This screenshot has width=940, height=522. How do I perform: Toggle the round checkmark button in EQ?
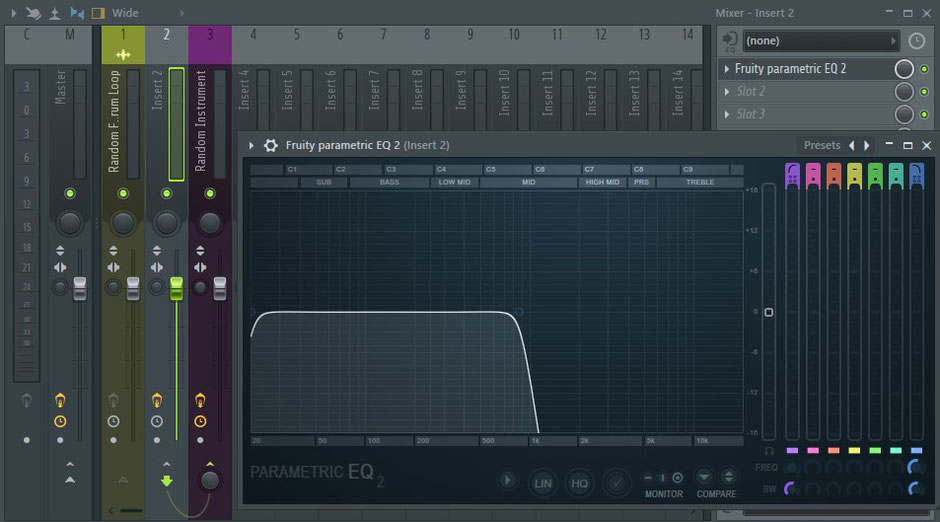616,483
